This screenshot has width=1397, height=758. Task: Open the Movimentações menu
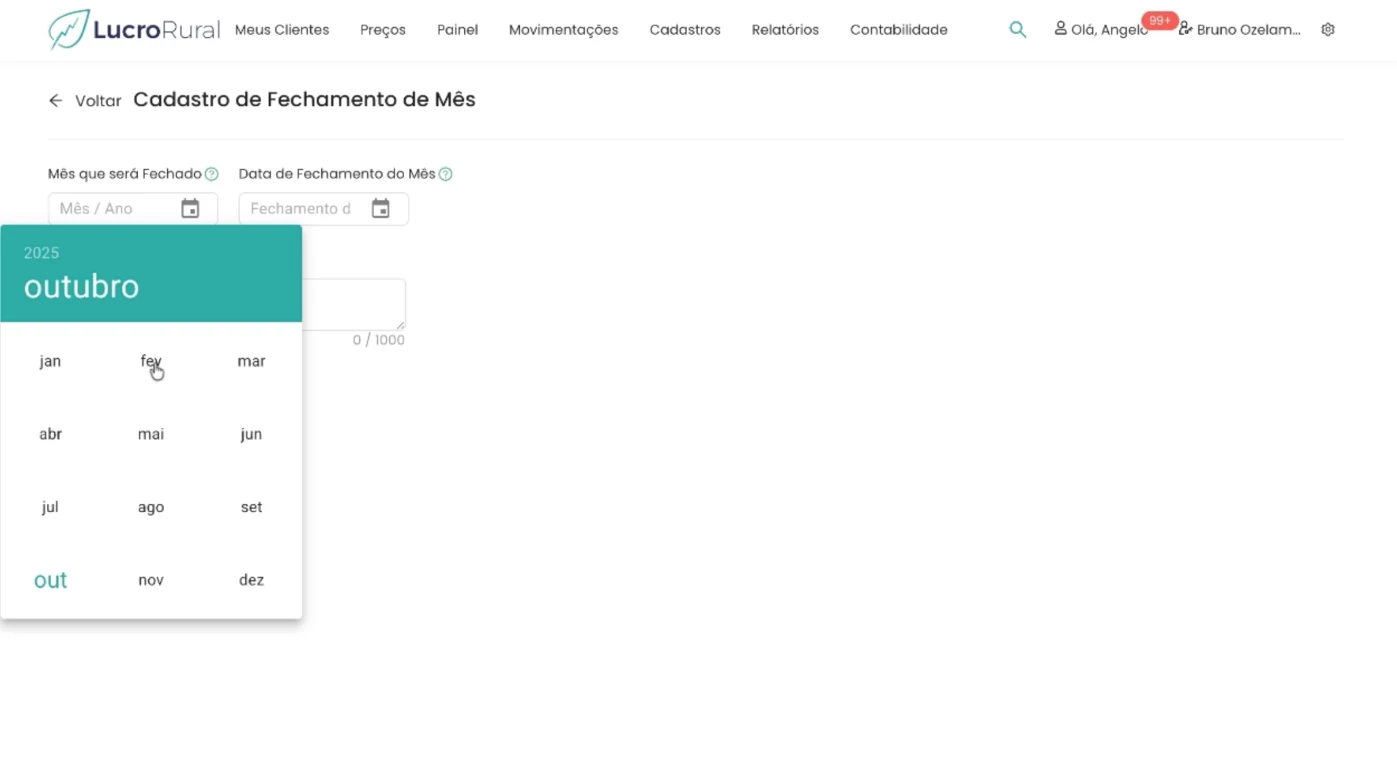[563, 30]
